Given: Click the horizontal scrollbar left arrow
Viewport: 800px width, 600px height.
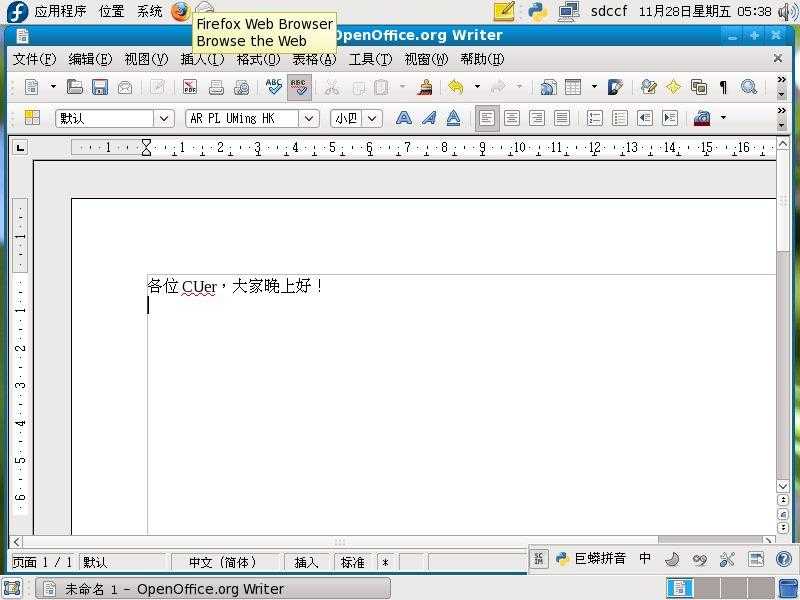Looking at the screenshot, I should (x=16, y=542).
